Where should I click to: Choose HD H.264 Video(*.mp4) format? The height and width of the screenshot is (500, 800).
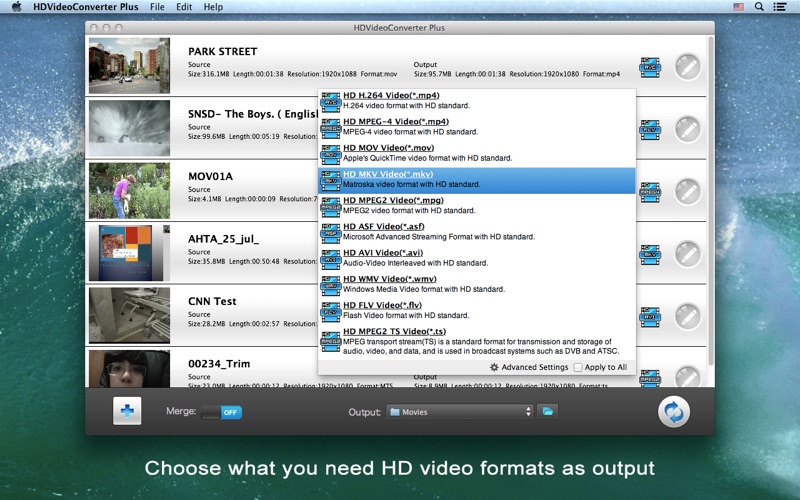click(x=477, y=102)
